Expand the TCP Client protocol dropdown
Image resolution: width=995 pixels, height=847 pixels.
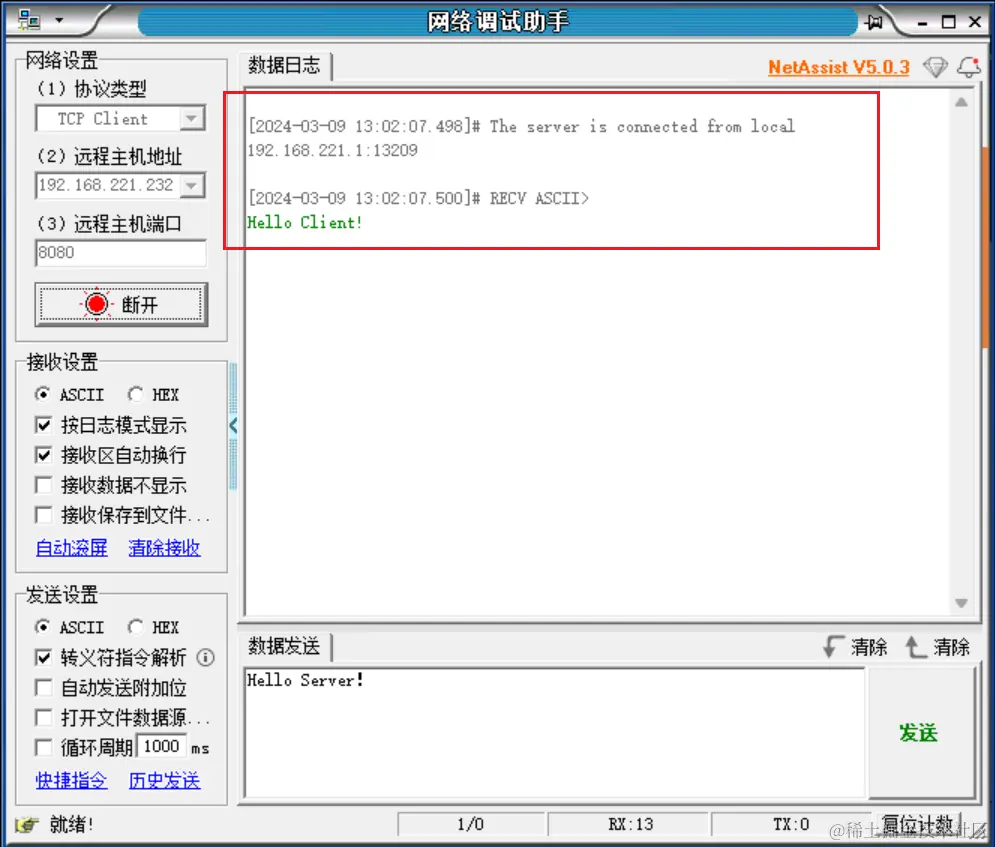(x=191, y=118)
